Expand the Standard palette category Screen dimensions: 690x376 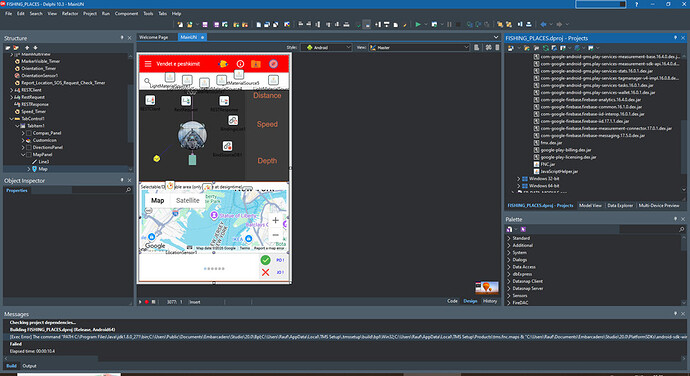coord(509,238)
